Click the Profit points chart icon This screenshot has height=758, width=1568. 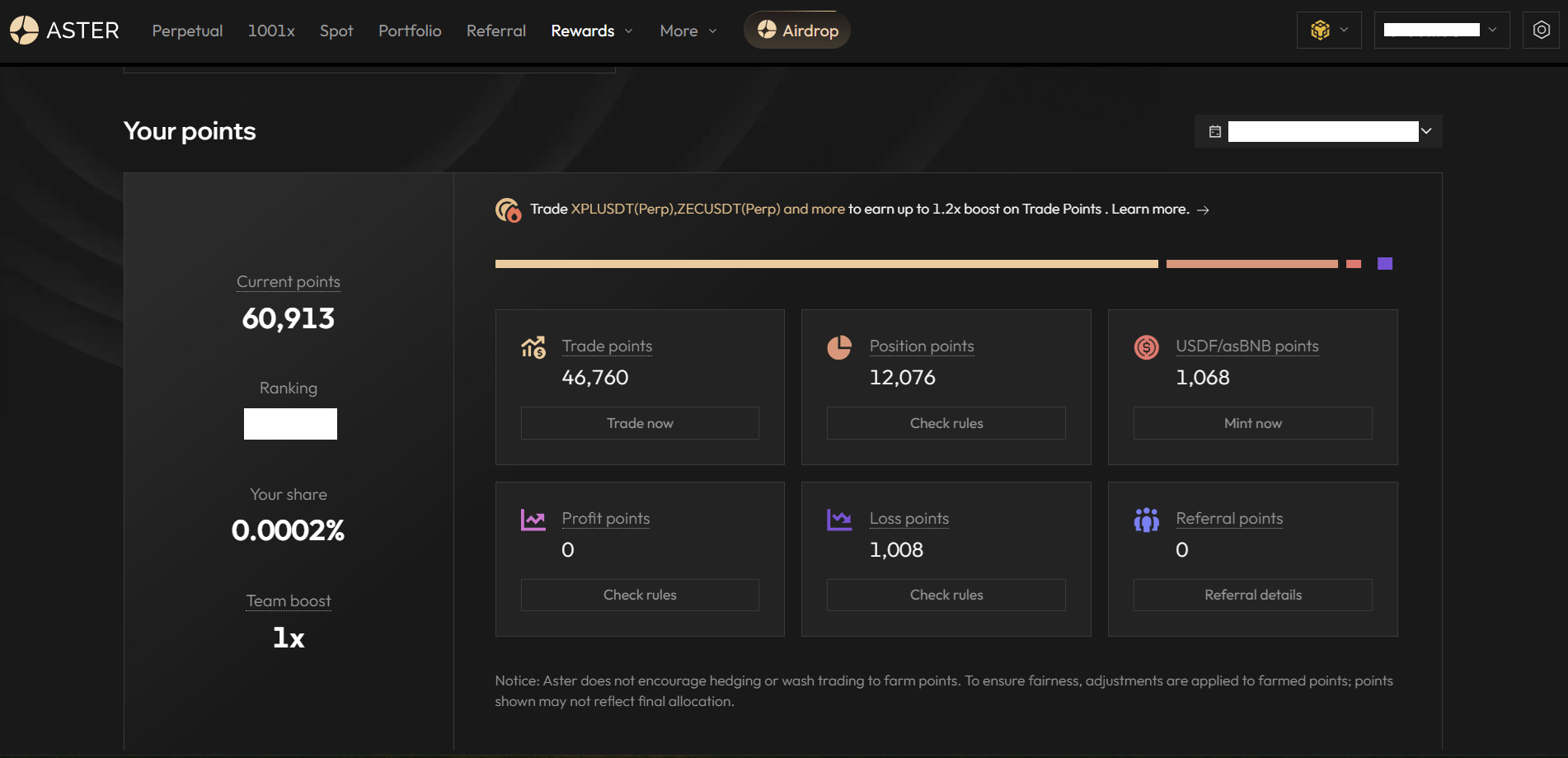tap(533, 520)
